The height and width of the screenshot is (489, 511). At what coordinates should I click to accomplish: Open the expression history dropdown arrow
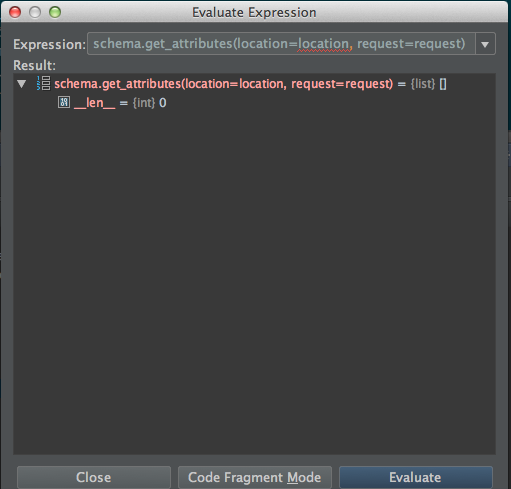[x=485, y=44]
